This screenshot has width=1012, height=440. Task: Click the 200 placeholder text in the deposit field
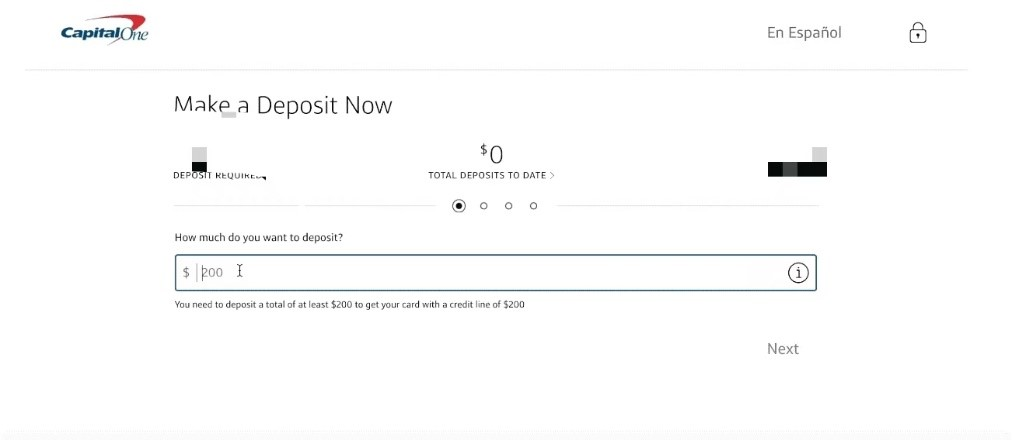tap(212, 273)
